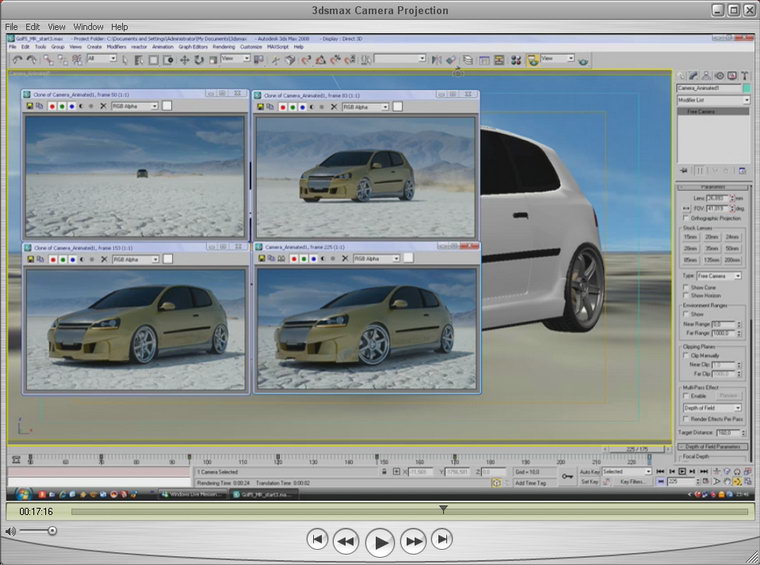This screenshot has height=565, width=760.
Task: Jump to the start of the movie
Action: point(317,540)
